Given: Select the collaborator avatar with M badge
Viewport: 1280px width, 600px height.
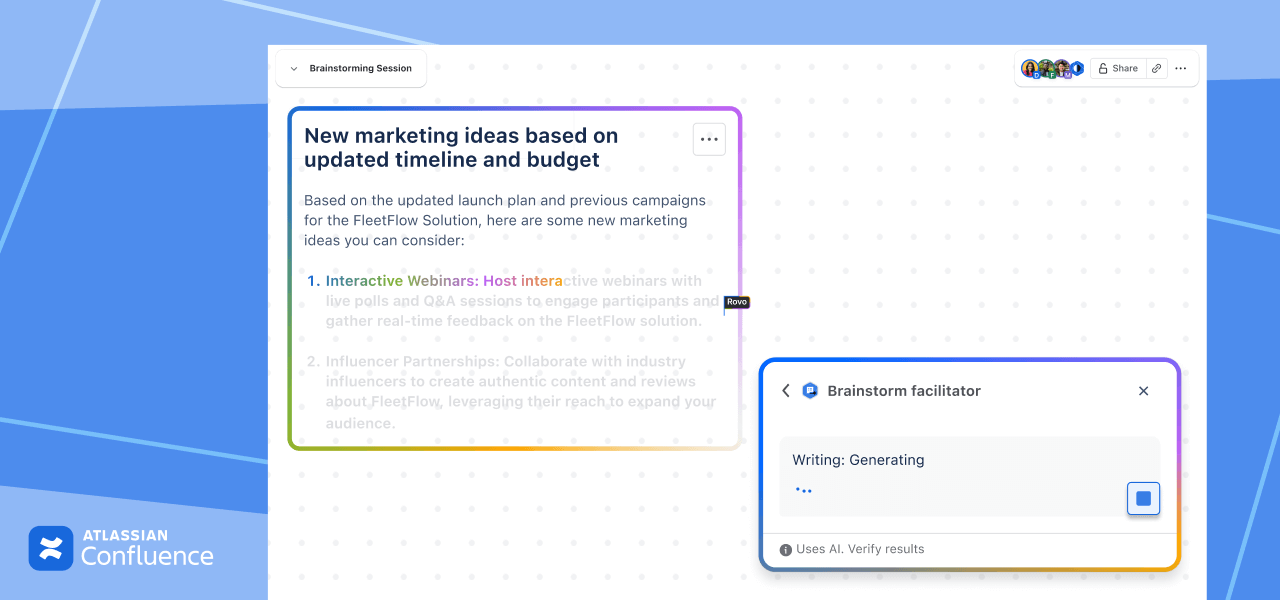Looking at the screenshot, I should (1062, 68).
